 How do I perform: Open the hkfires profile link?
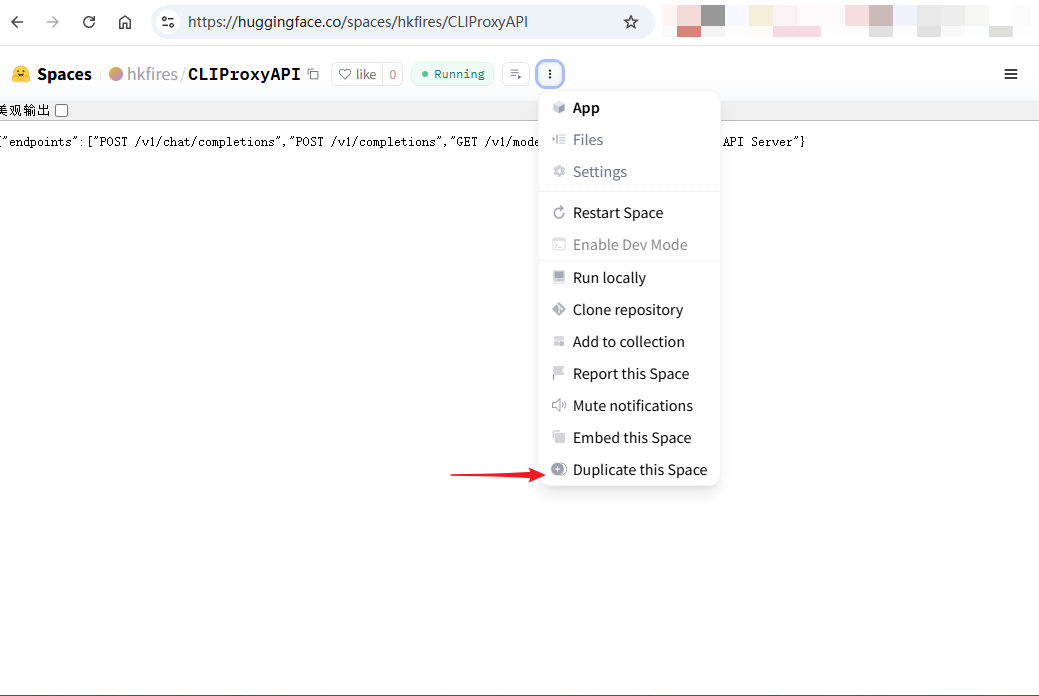pos(151,74)
